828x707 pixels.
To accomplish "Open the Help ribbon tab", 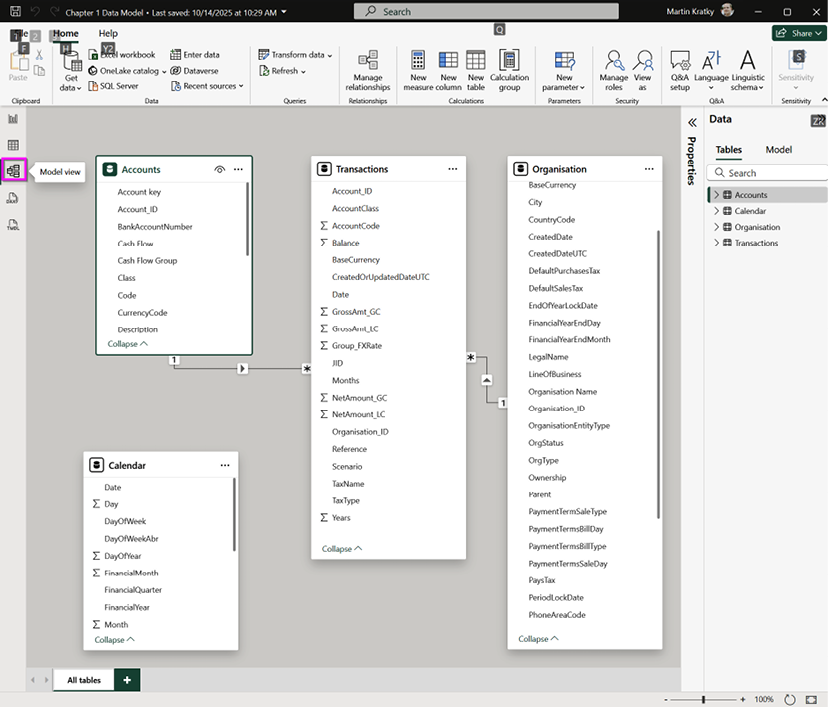I will click(107, 33).
